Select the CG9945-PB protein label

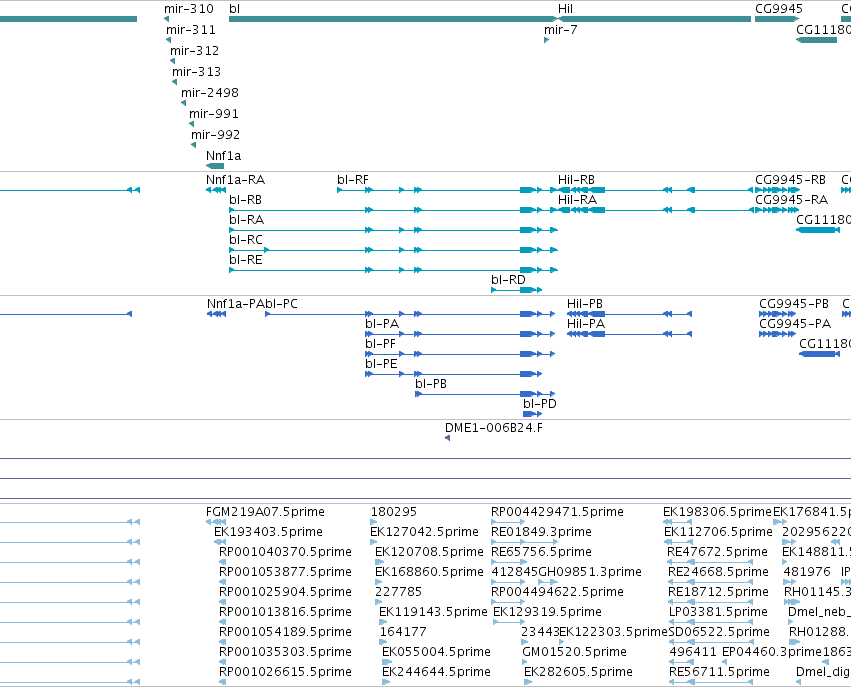pos(794,304)
